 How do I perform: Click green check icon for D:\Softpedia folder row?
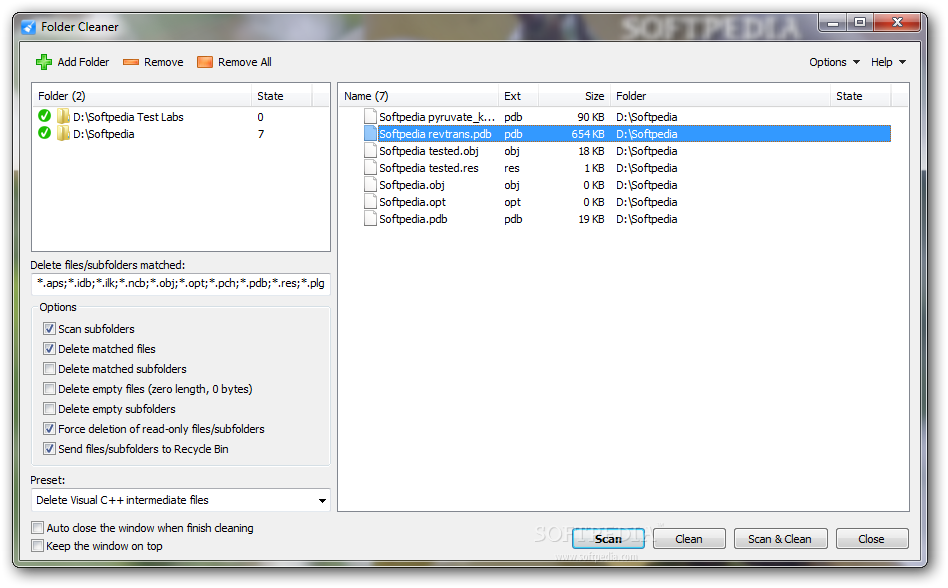[x=44, y=133]
